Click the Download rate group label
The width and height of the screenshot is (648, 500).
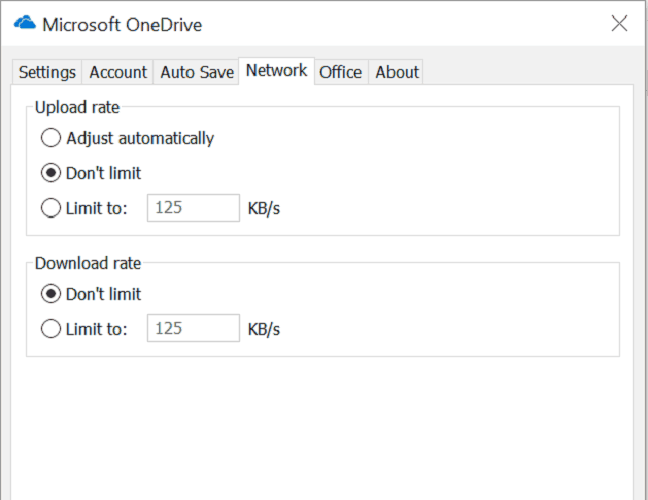88,263
